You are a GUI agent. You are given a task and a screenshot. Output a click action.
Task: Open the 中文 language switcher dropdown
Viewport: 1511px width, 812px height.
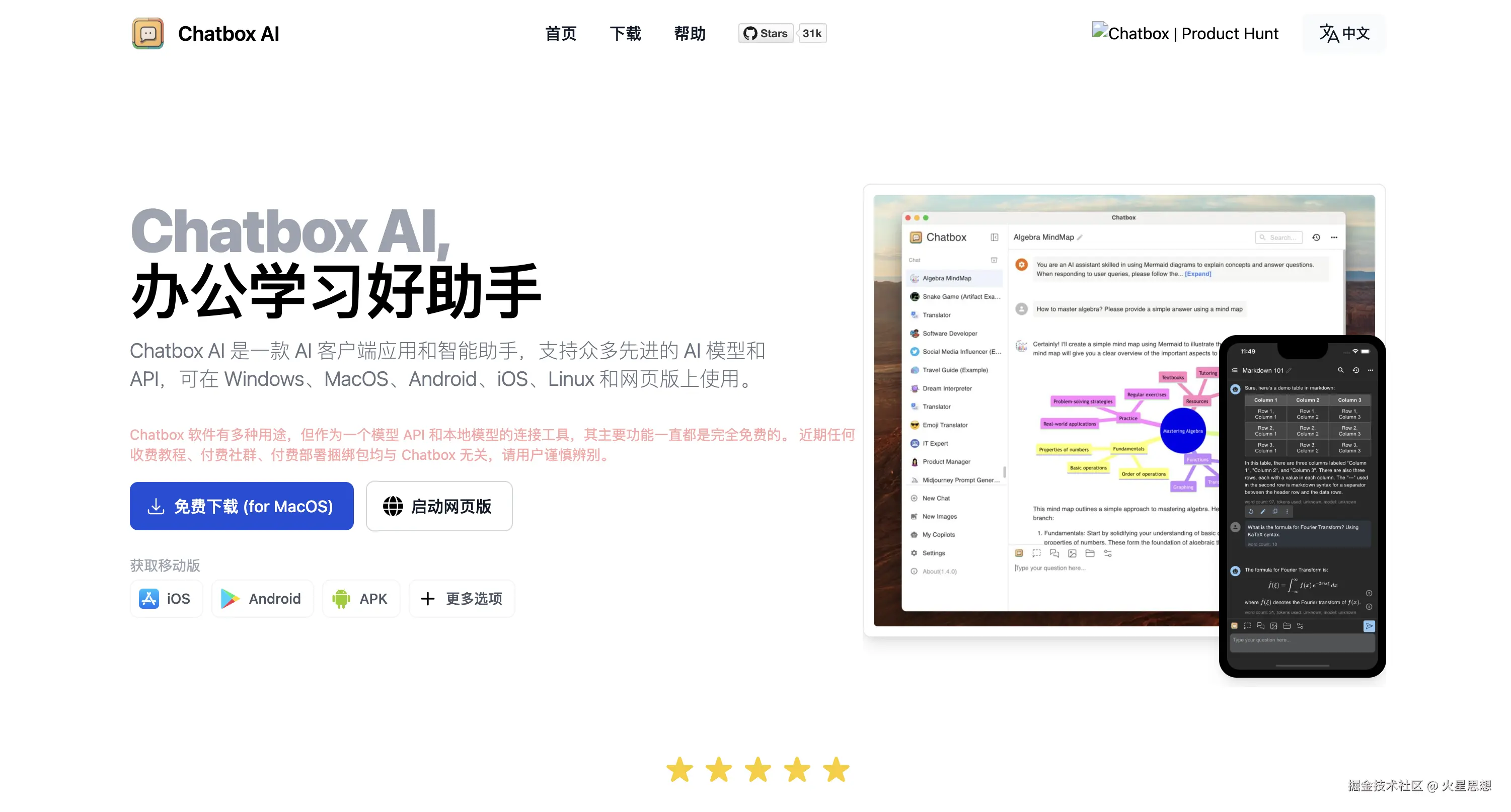click(x=1344, y=33)
